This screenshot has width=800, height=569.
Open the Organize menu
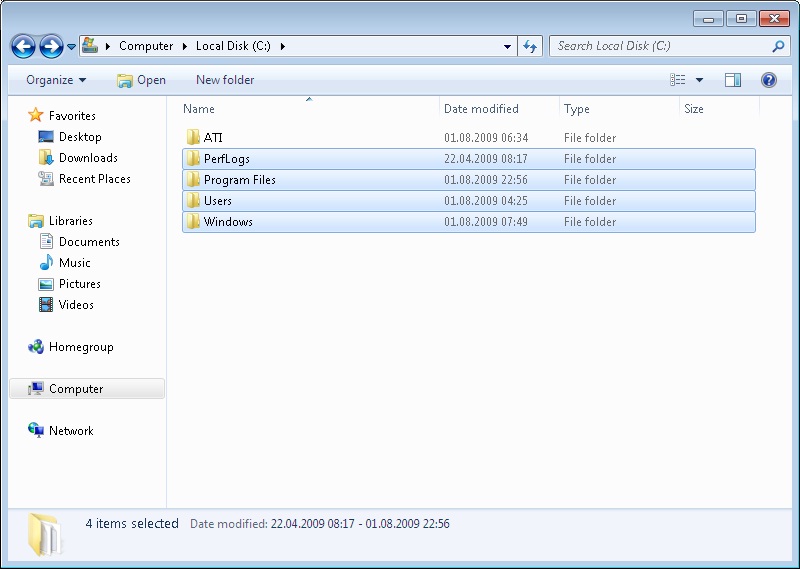click(x=56, y=80)
